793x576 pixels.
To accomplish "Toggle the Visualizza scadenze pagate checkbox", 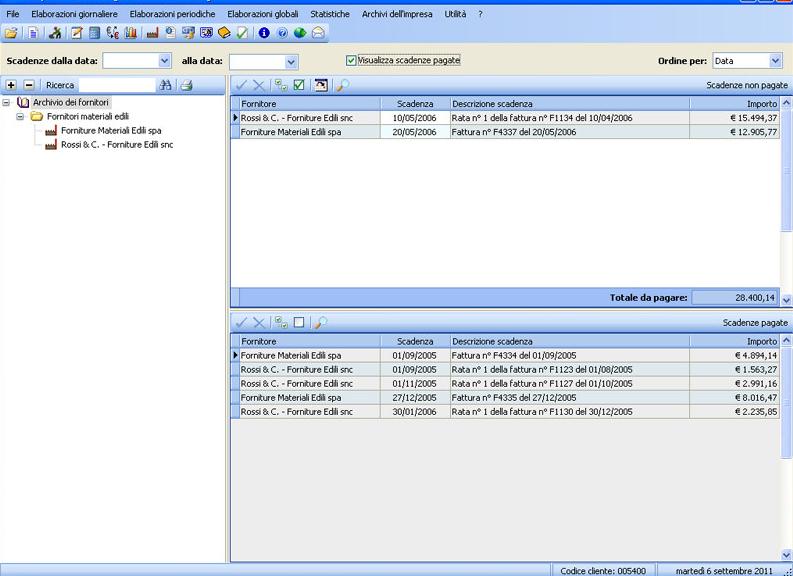I will point(351,61).
